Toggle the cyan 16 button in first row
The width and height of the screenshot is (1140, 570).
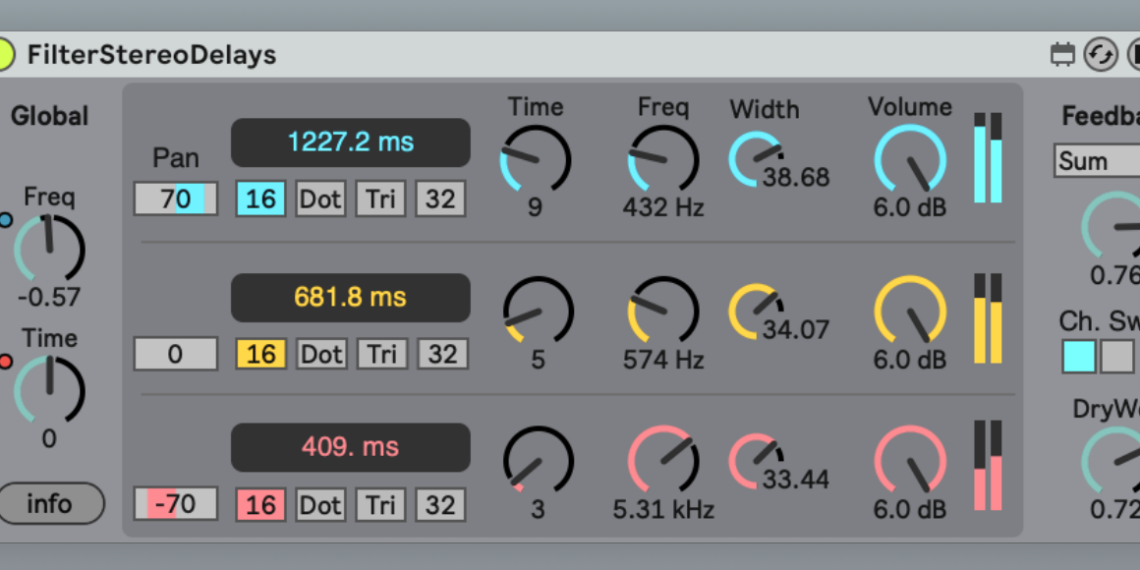click(261, 199)
